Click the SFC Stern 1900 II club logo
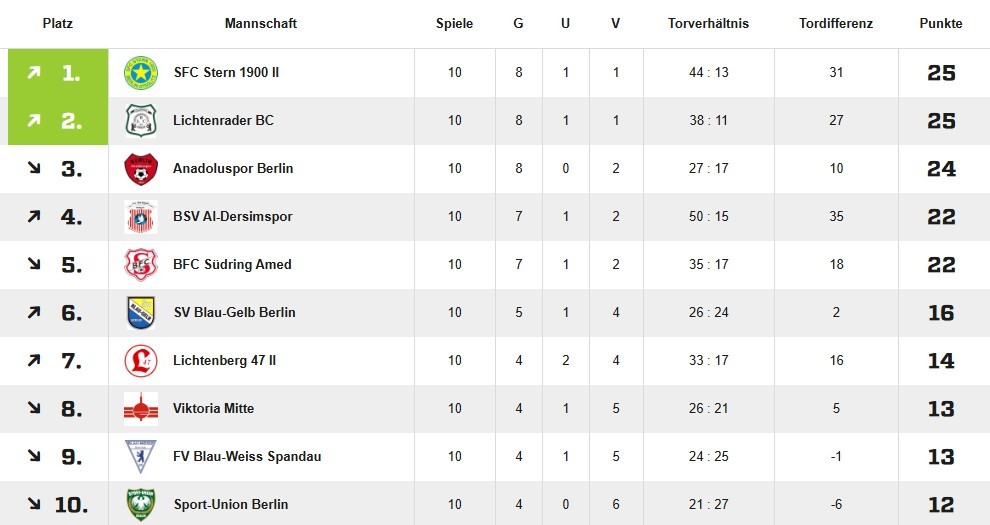Viewport: 990px width, 525px height. point(140,73)
